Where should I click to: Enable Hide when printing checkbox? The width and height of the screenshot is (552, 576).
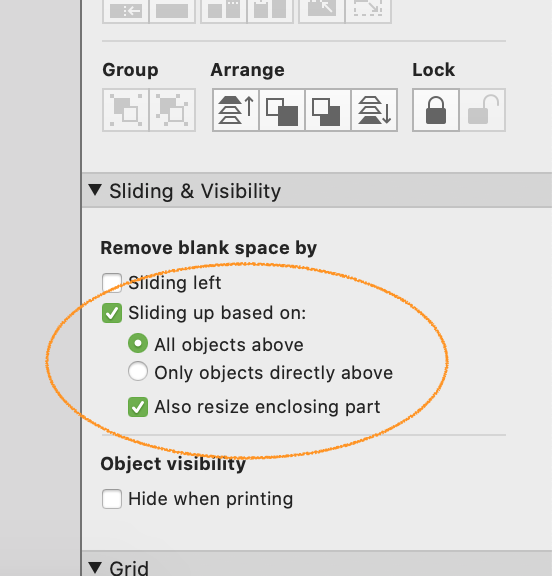coord(112,499)
